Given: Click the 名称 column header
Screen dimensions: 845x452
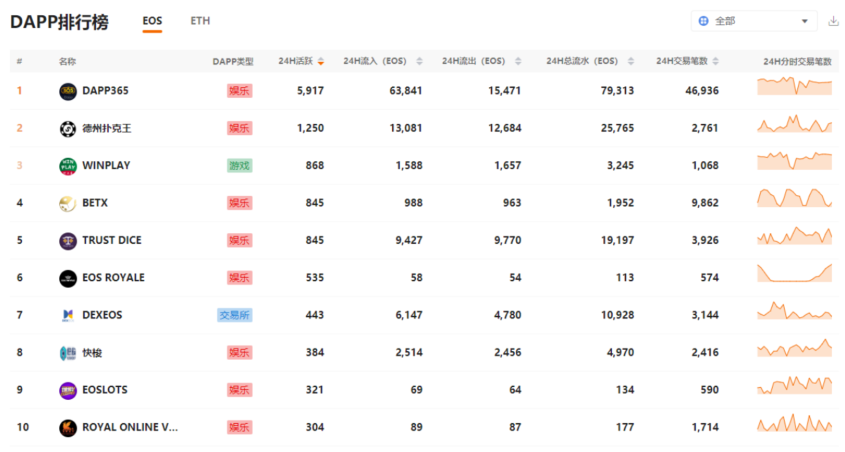Looking at the screenshot, I should 67,61.
